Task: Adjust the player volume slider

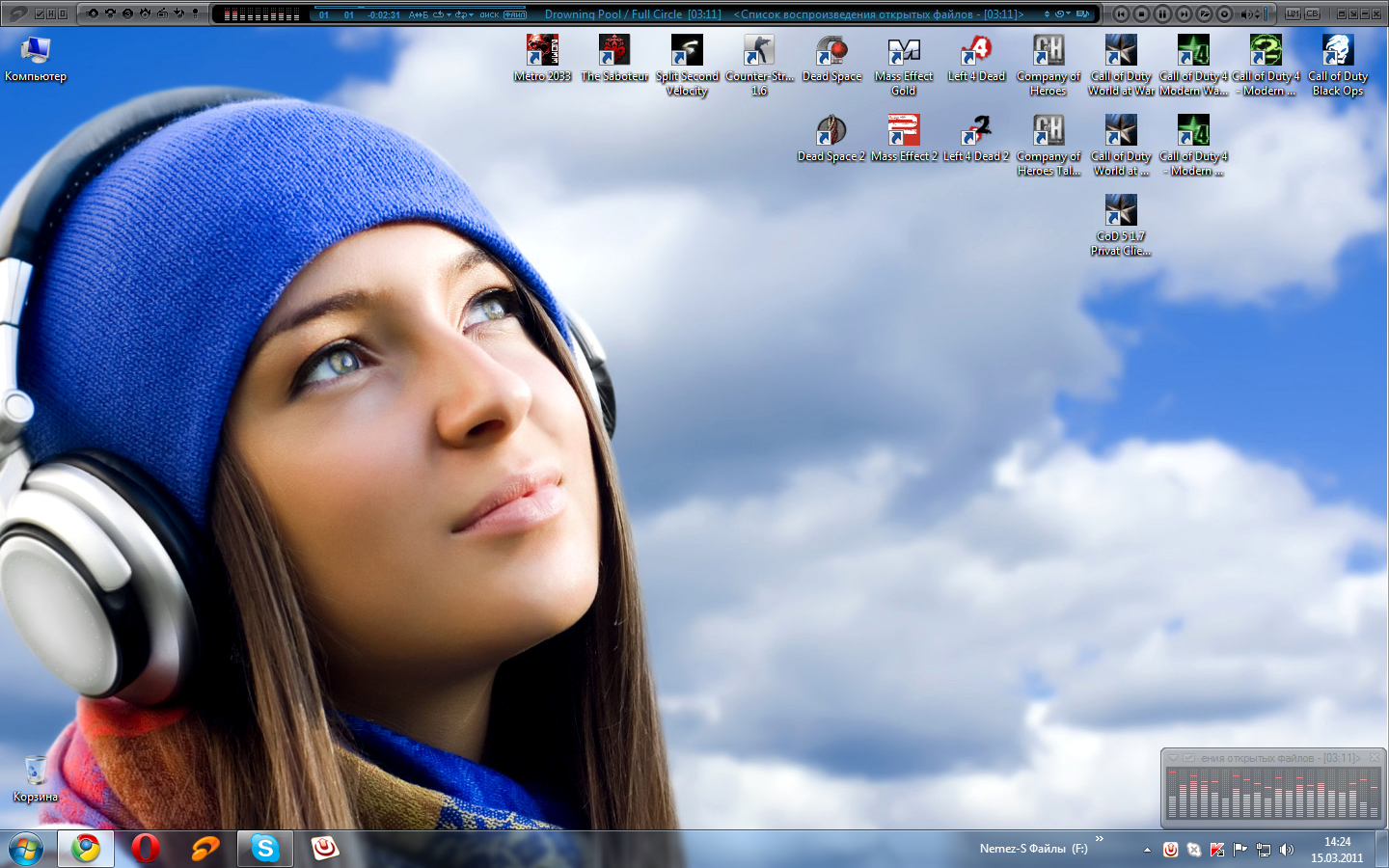Action: (x=1266, y=14)
